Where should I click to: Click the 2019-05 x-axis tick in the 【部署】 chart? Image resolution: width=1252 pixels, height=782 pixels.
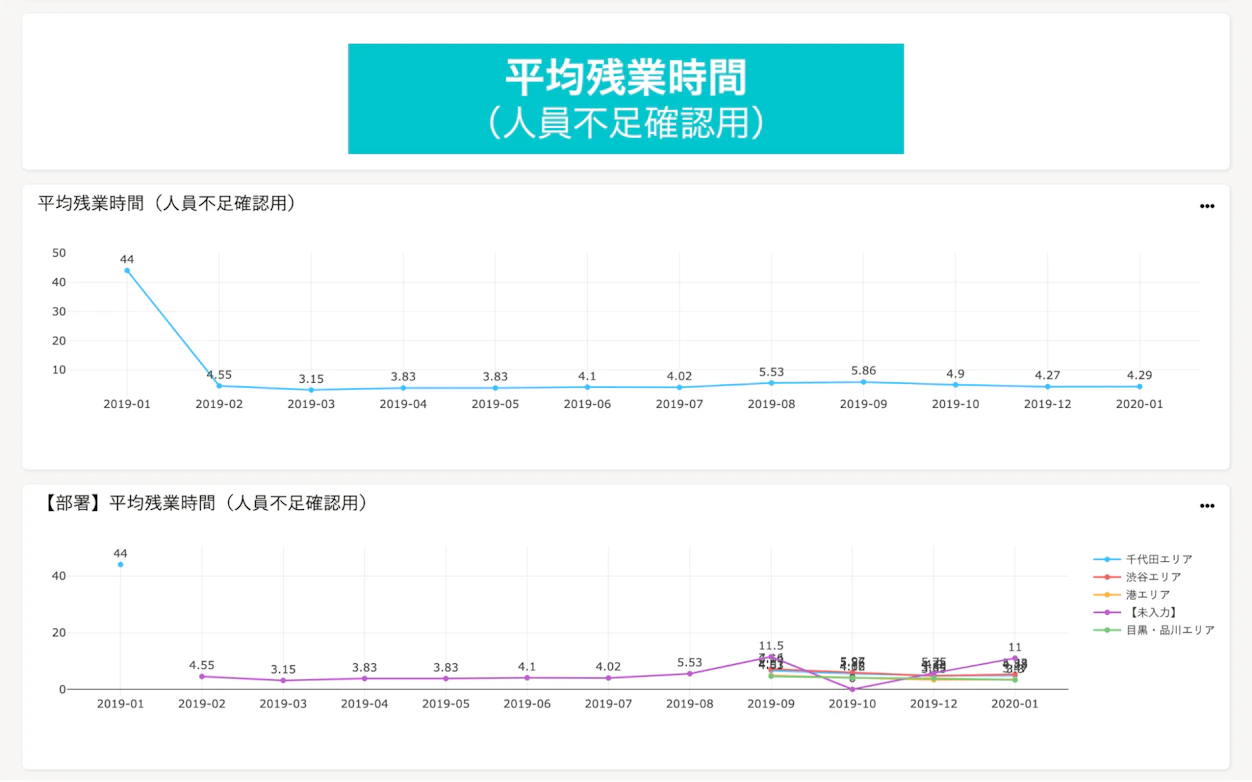click(445, 704)
